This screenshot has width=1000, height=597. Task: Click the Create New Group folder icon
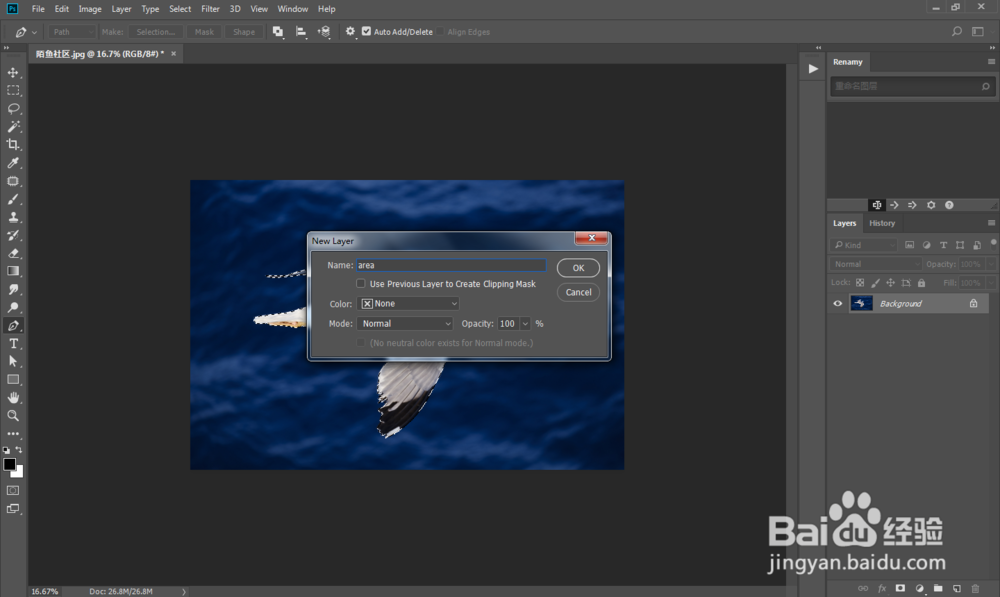click(938, 588)
